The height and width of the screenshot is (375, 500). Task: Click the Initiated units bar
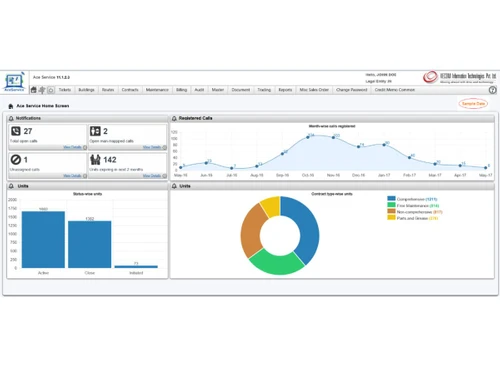coord(136,267)
